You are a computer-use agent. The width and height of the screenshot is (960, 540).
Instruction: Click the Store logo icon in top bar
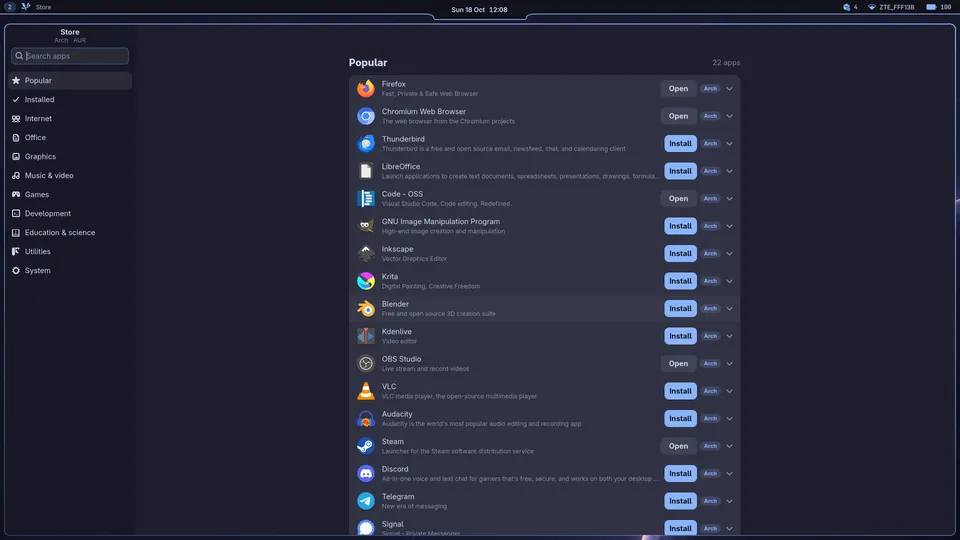pyautogui.click(x=26, y=7)
